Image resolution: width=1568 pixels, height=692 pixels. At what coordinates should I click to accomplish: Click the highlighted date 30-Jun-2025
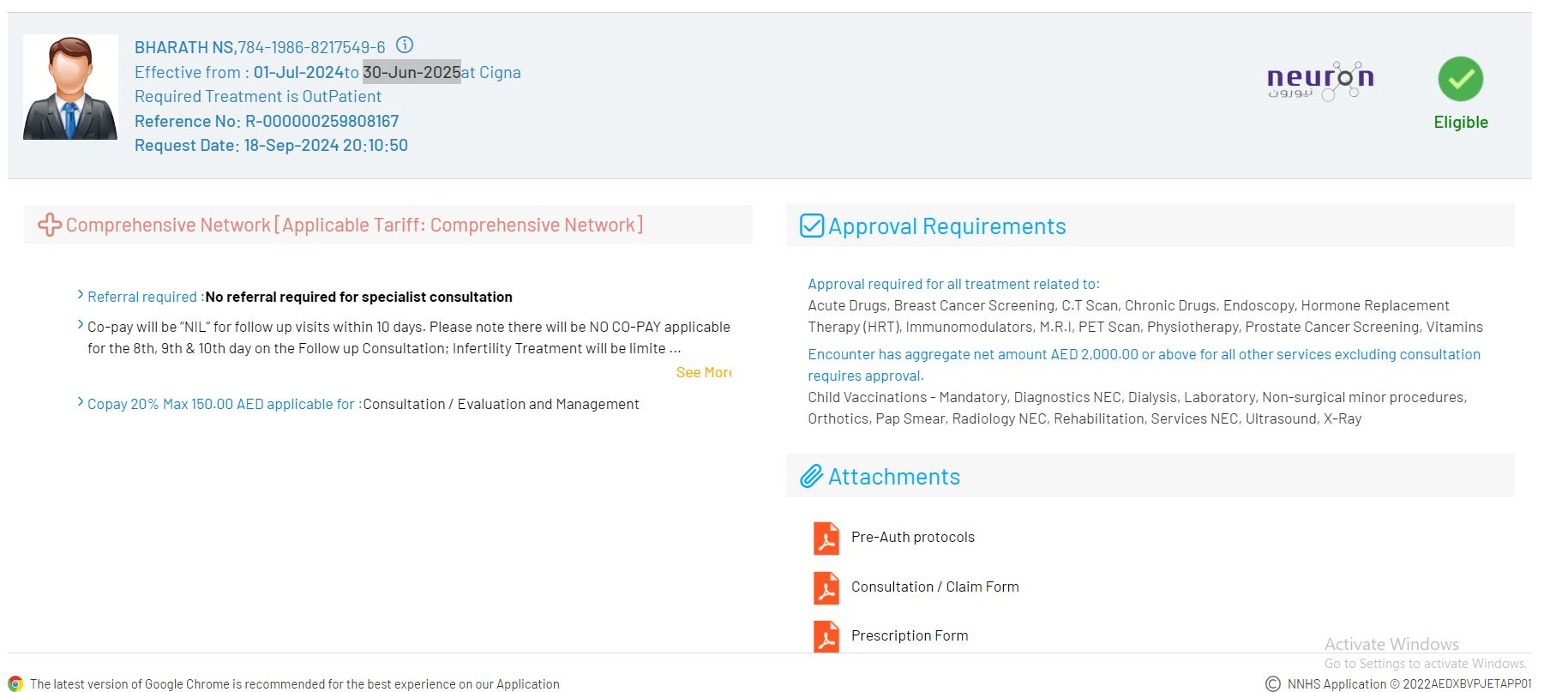coord(412,72)
